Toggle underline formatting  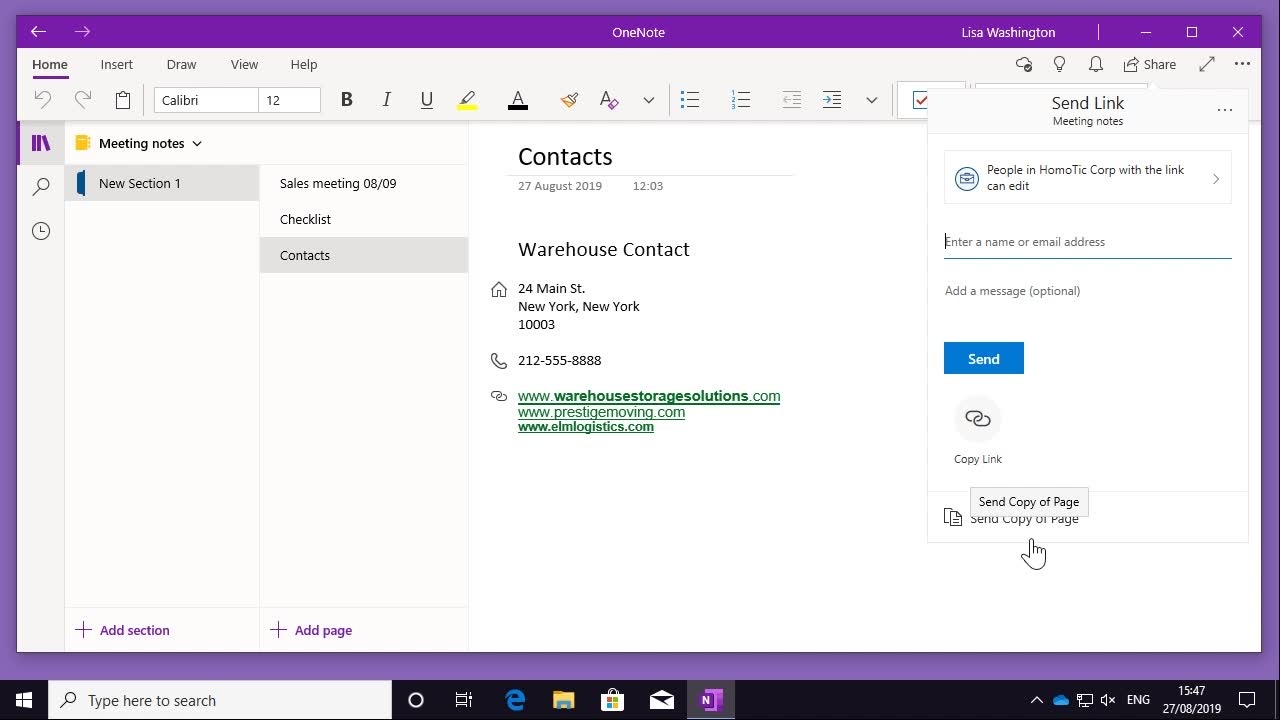pos(427,100)
